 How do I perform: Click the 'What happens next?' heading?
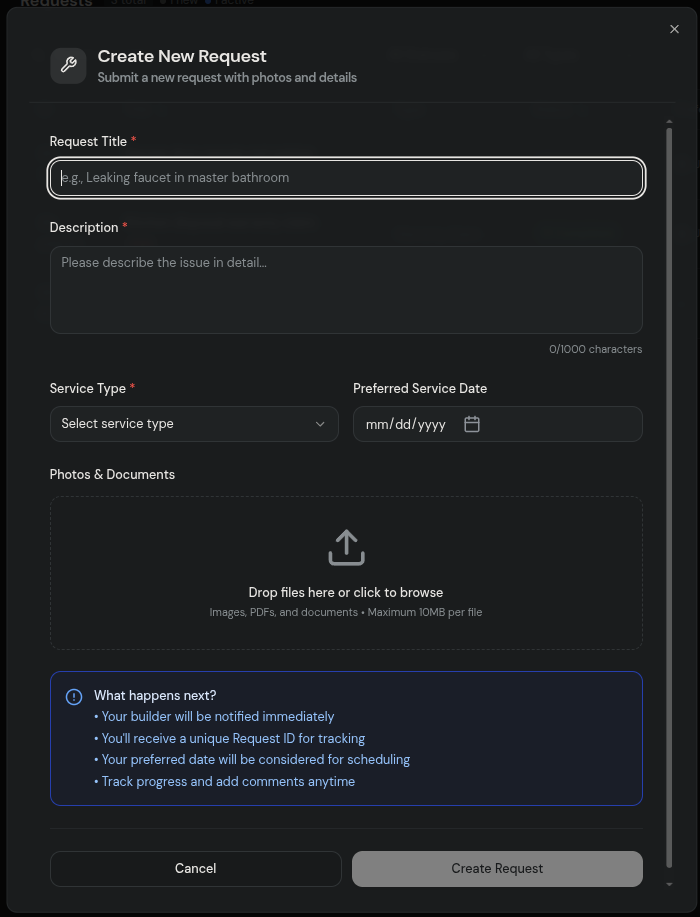pos(155,695)
